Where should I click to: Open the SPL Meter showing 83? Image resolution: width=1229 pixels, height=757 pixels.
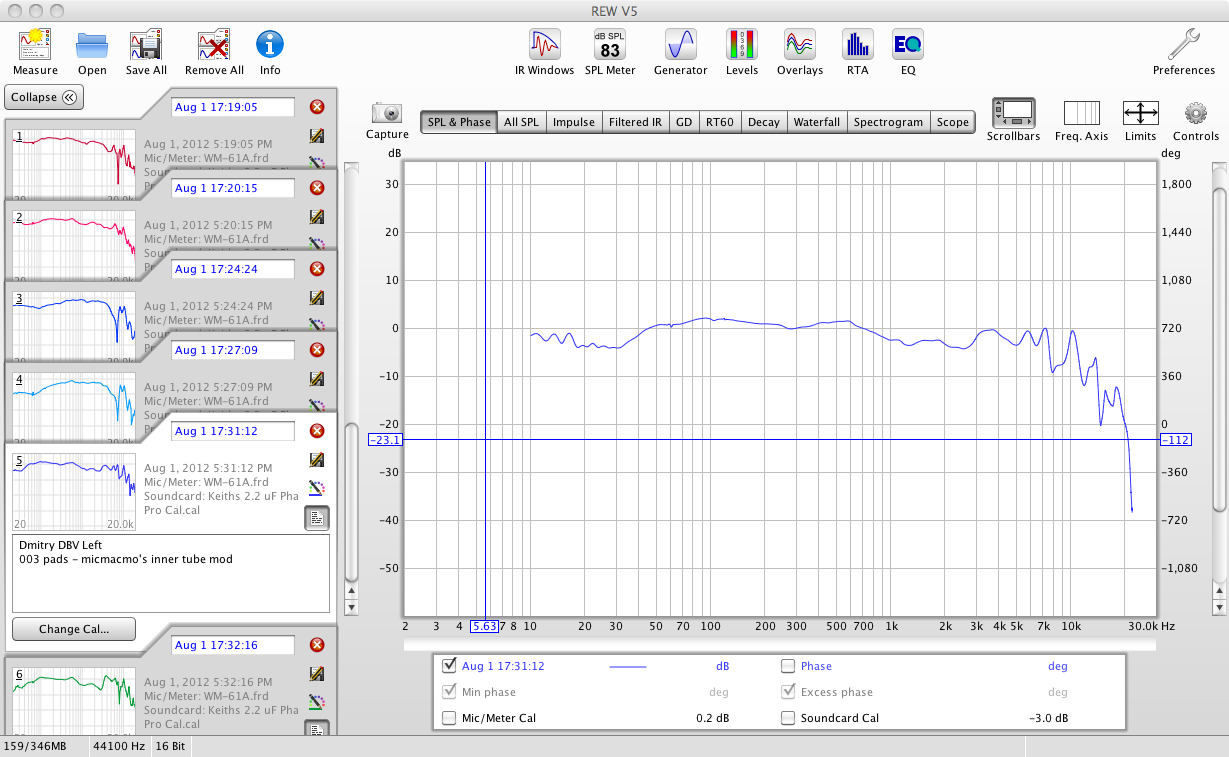610,45
